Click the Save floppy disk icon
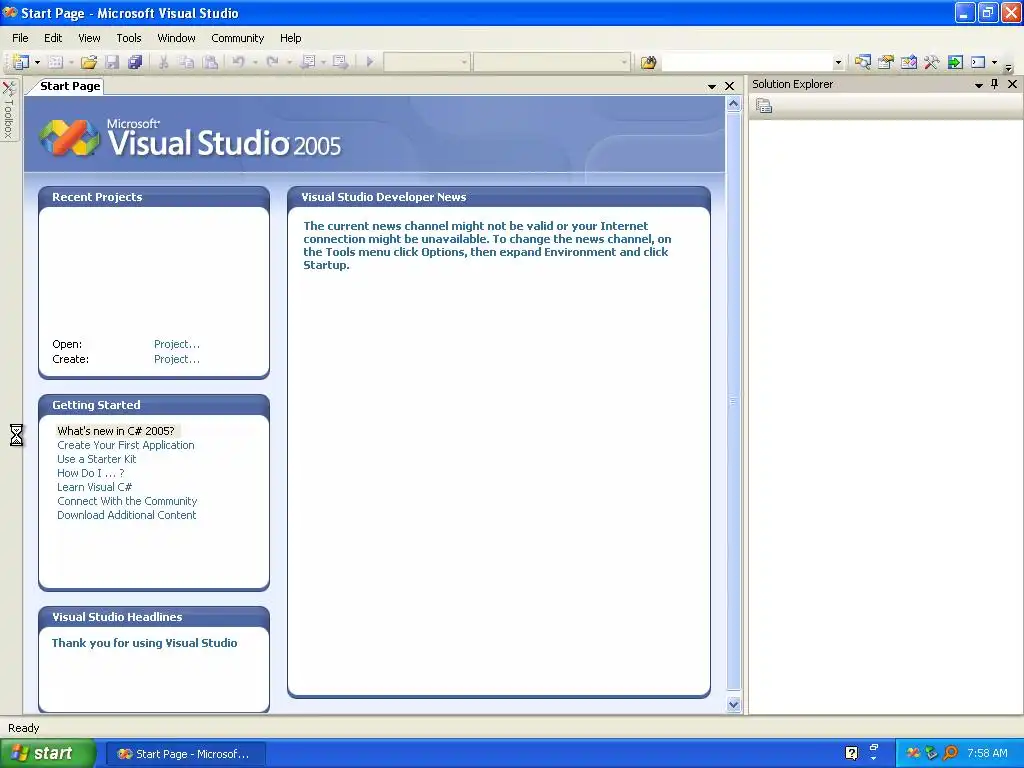Image resolution: width=1024 pixels, height=768 pixels. pos(112,62)
